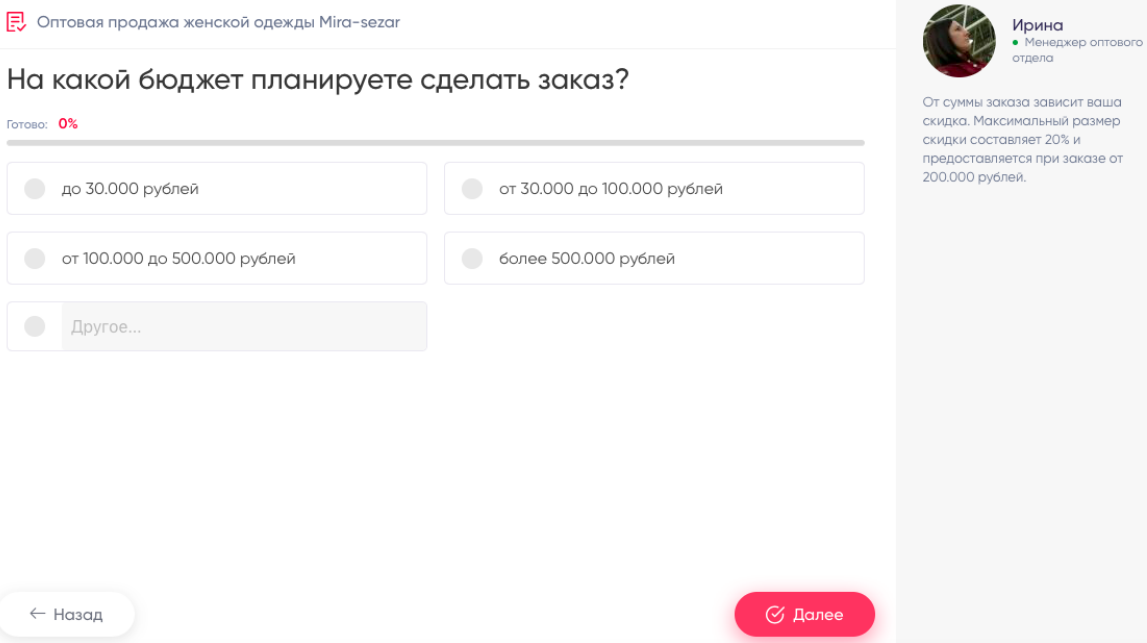Pick the 'более 500.000 рублей' radio button
This screenshot has height=643, width=1147.
pos(472,258)
